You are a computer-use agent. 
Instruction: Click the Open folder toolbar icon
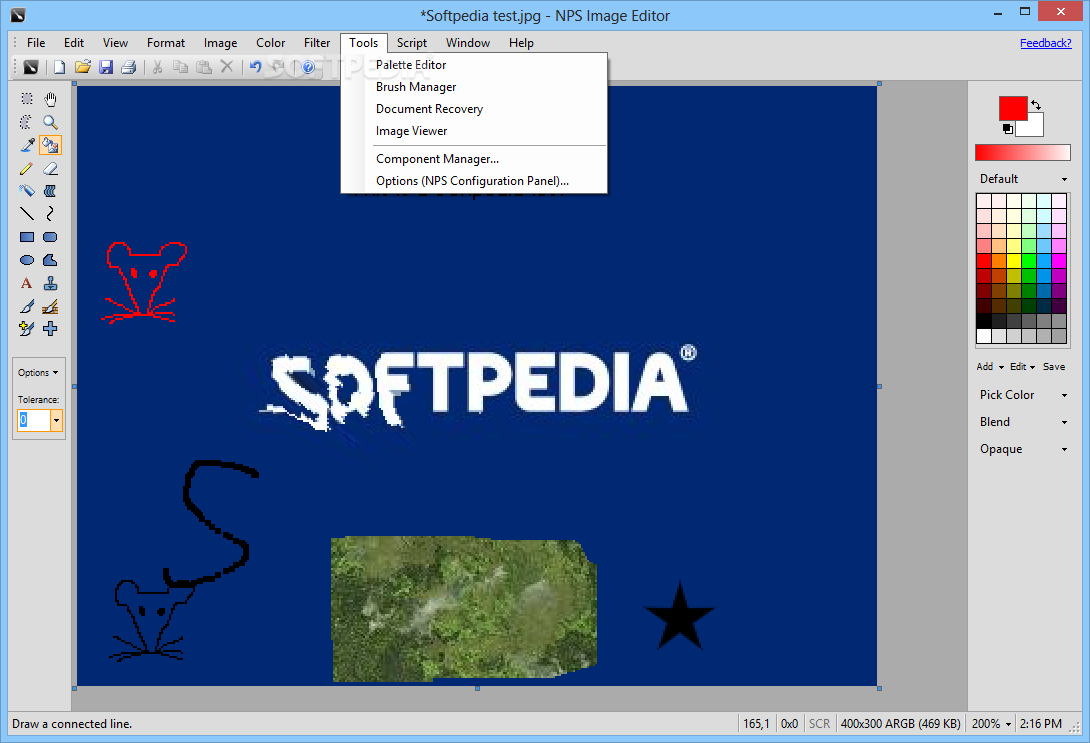(x=83, y=67)
